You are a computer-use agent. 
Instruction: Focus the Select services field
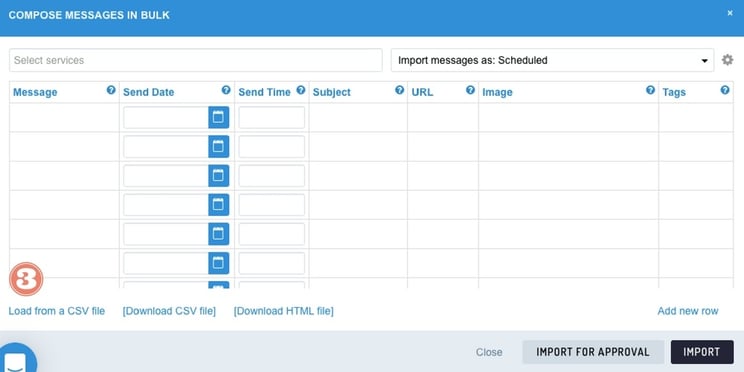[195, 60]
